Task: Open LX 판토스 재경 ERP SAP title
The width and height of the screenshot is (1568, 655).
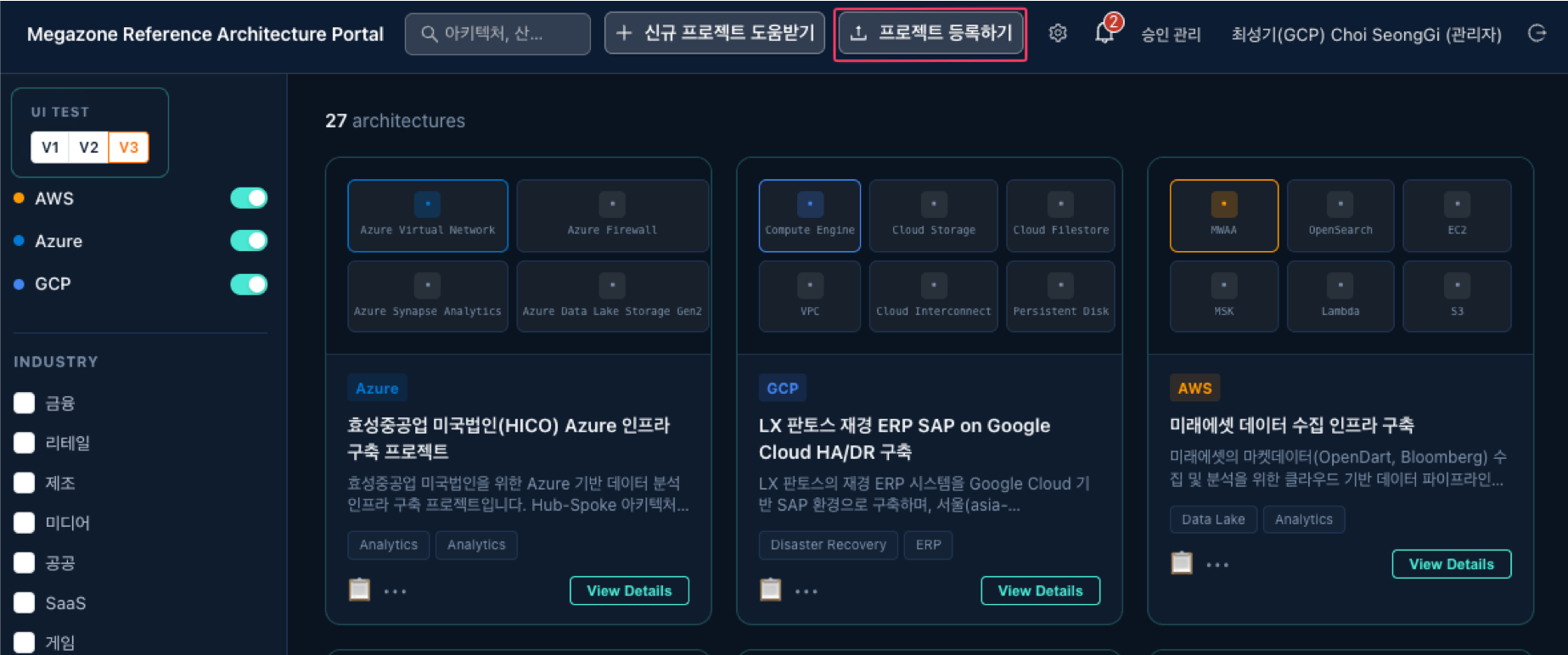Action: coord(904,439)
